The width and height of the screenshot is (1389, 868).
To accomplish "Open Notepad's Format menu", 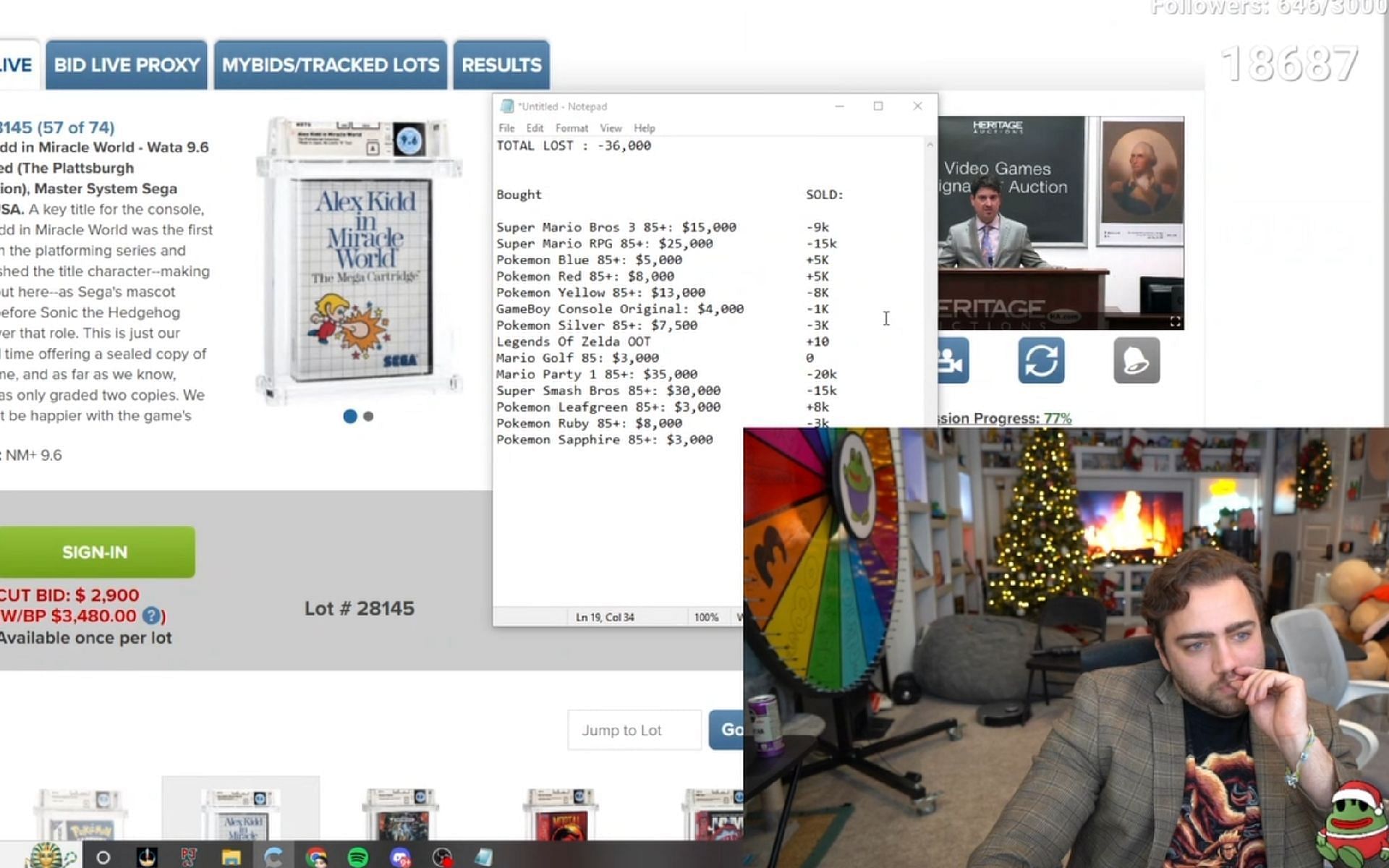I will pyautogui.click(x=572, y=128).
